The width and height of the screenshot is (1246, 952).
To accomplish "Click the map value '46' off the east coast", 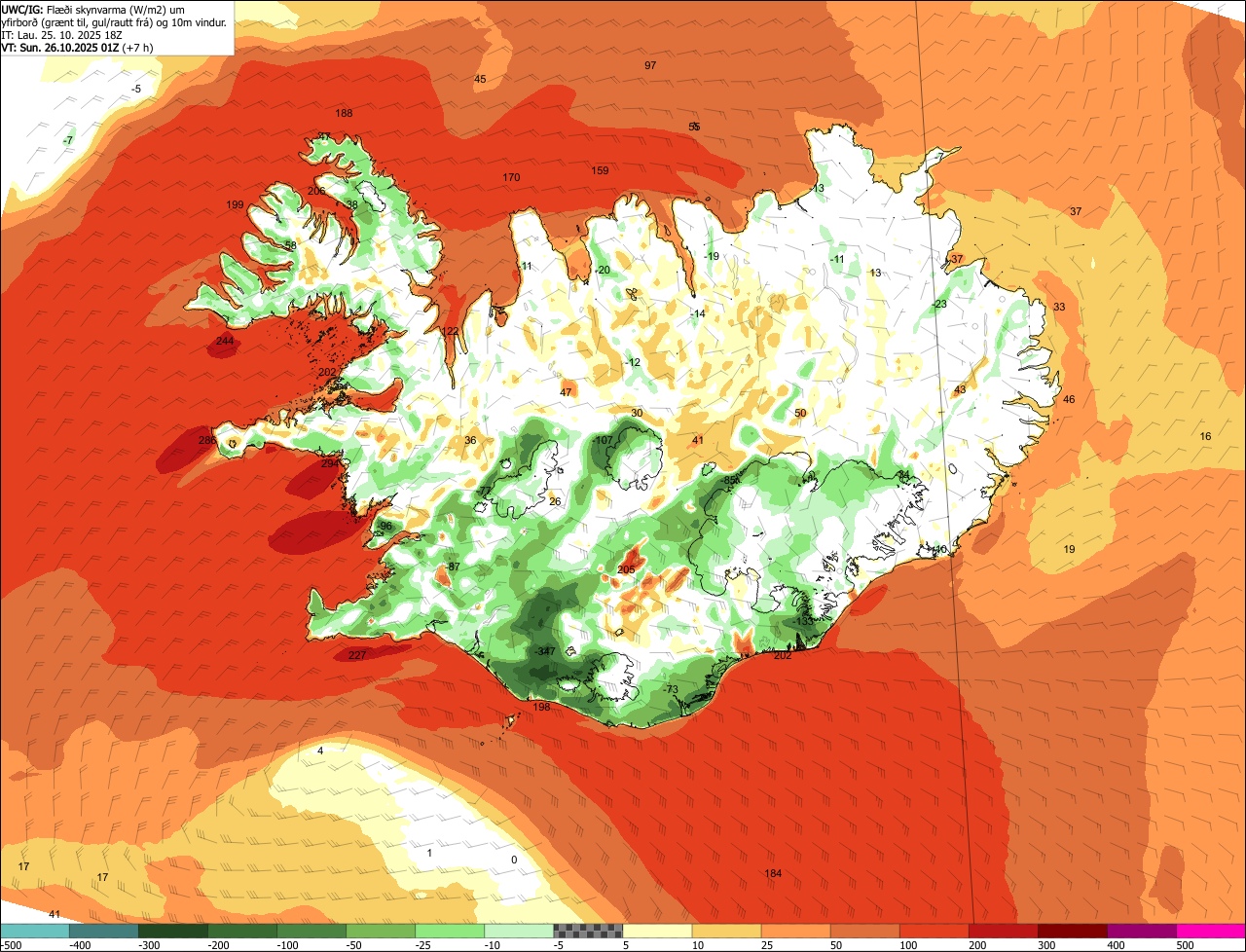I will click(x=1069, y=399).
